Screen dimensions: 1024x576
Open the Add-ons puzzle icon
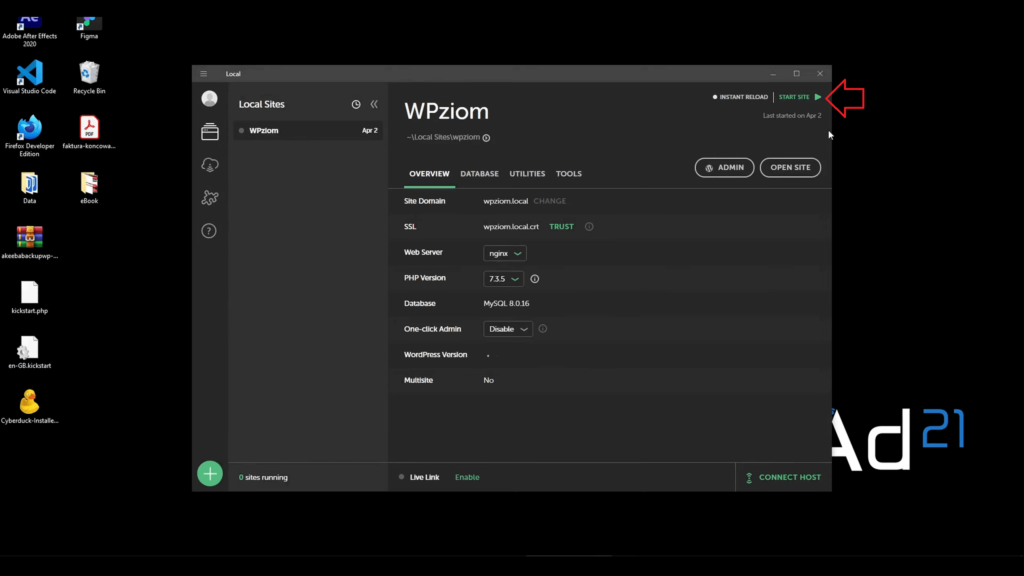pos(209,198)
